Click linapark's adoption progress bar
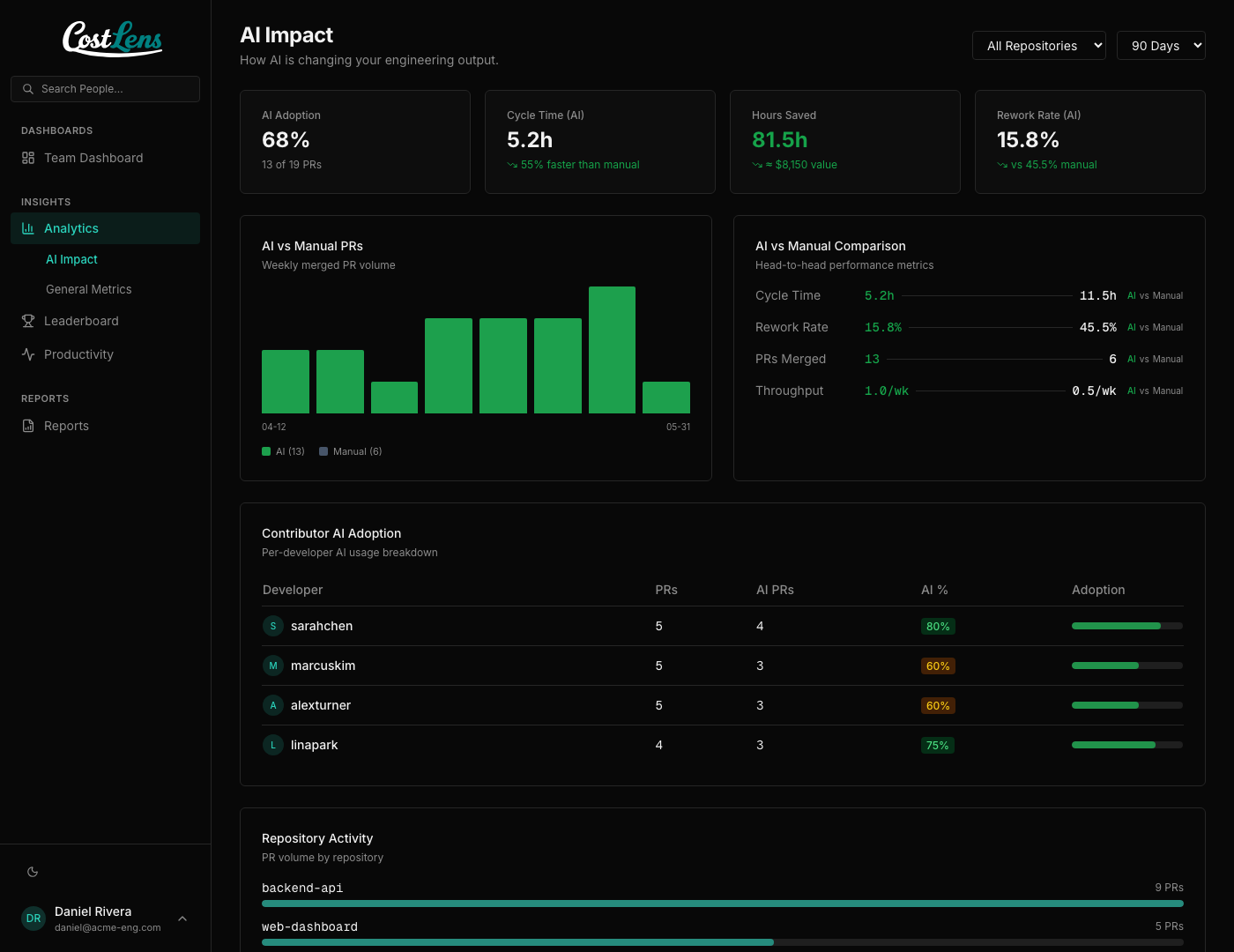The image size is (1234, 952). coord(1127,745)
